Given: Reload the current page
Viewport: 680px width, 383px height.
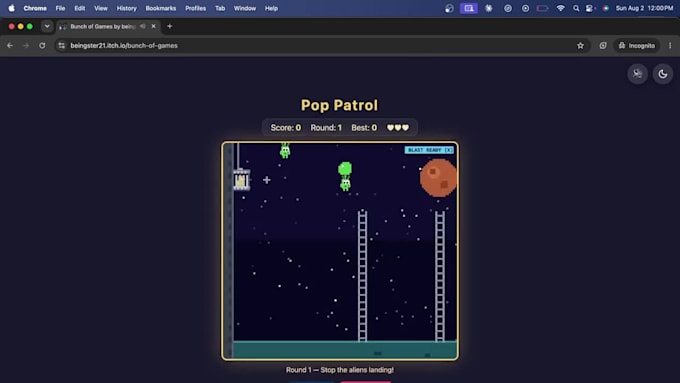Looking at the screenshot, I should coord(42,46).
